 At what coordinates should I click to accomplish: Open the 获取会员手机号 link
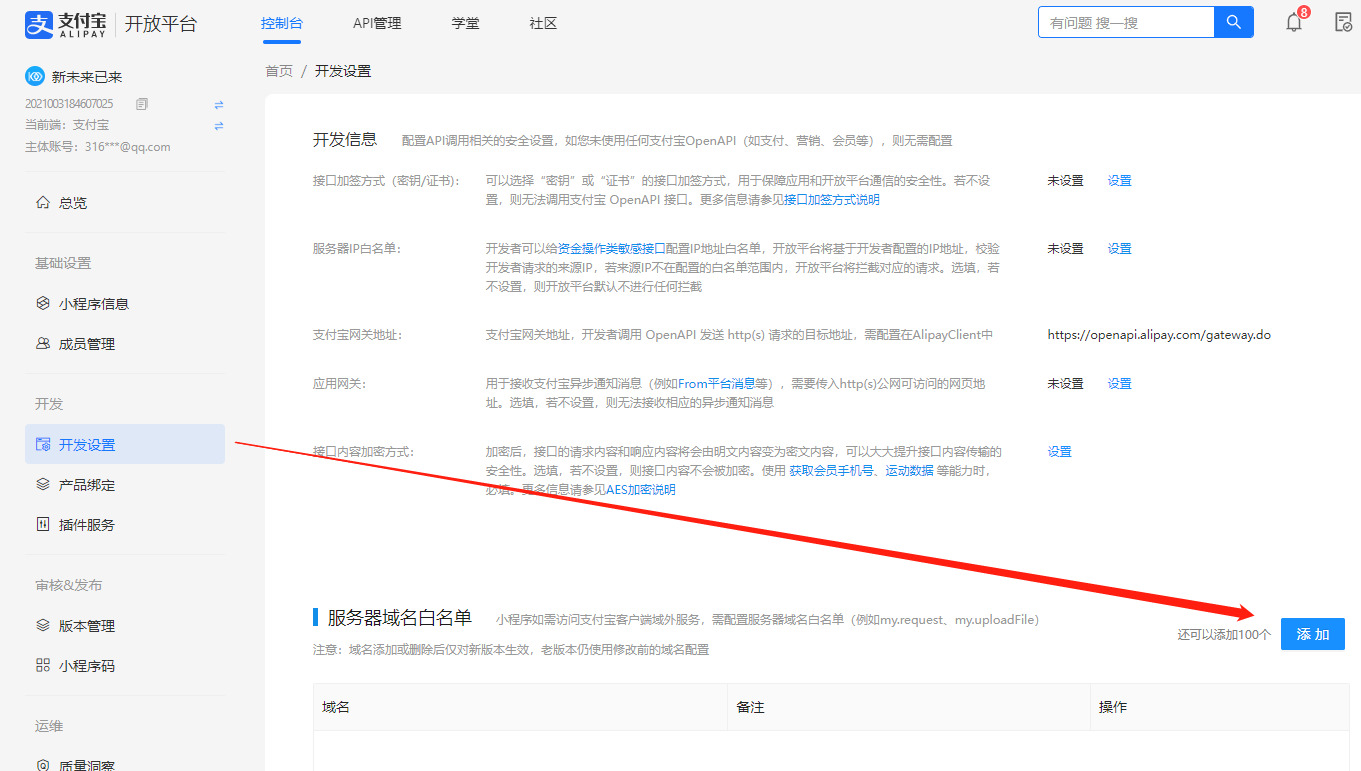click(x=831, y=471)
